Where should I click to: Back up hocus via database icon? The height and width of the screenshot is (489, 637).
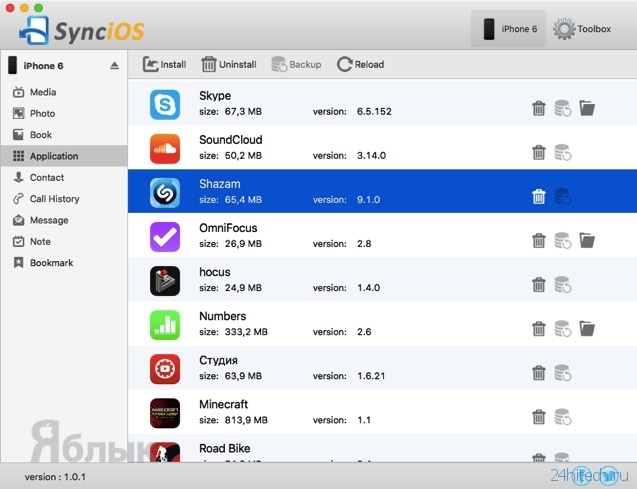point(563,285)
